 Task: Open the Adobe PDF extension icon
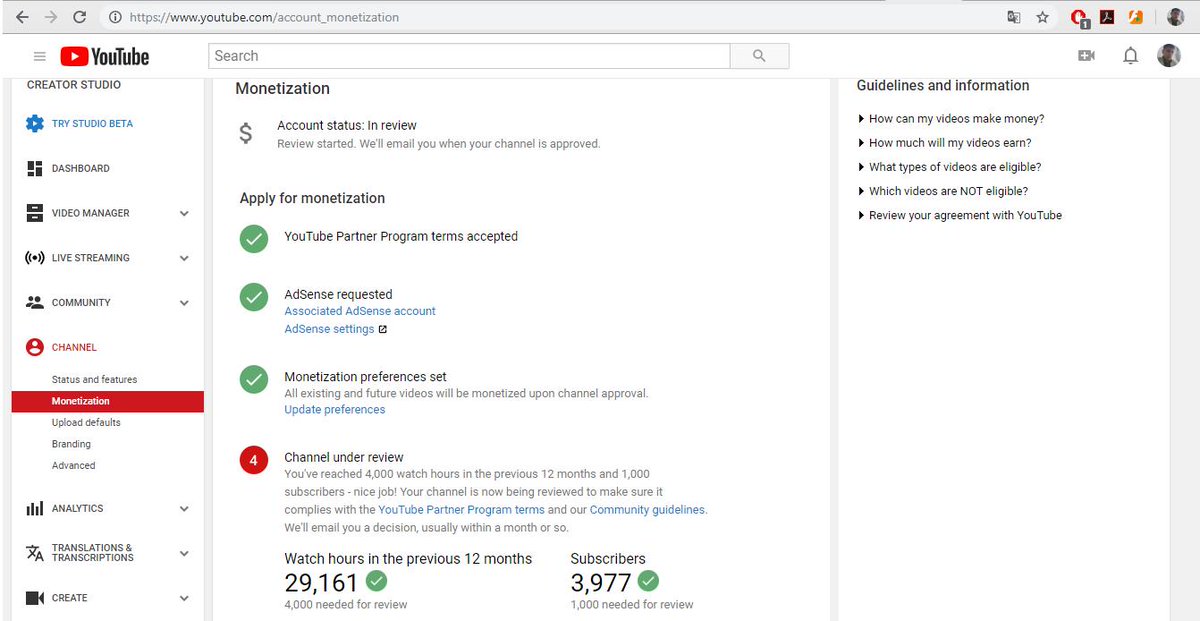pyautogui.click(x=1107, y=17)
